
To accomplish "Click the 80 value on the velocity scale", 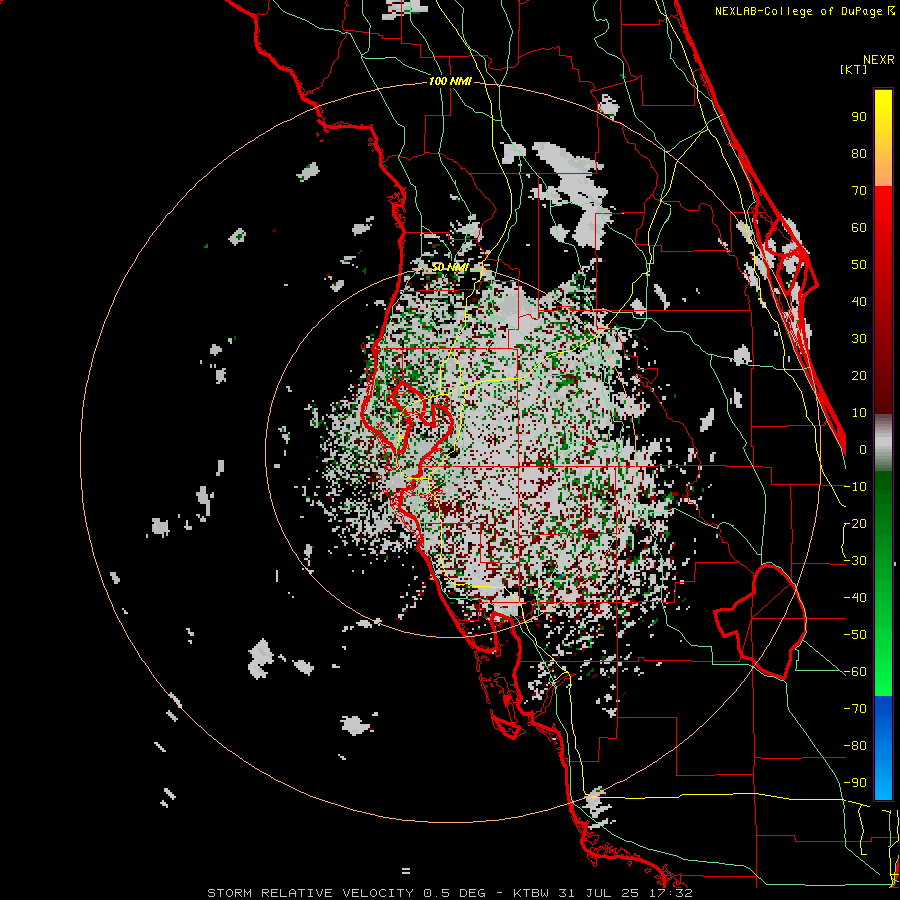I will click(859, 154).
